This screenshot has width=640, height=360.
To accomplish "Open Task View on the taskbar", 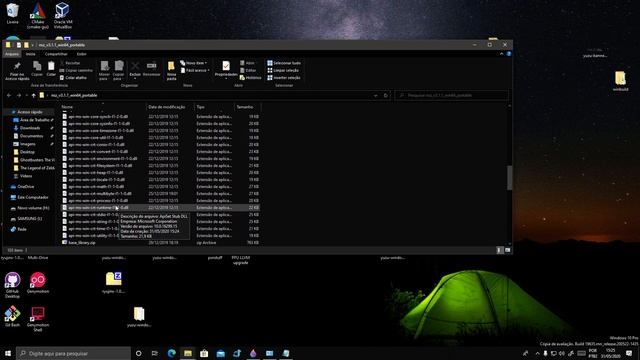I will tap(155, 353).
